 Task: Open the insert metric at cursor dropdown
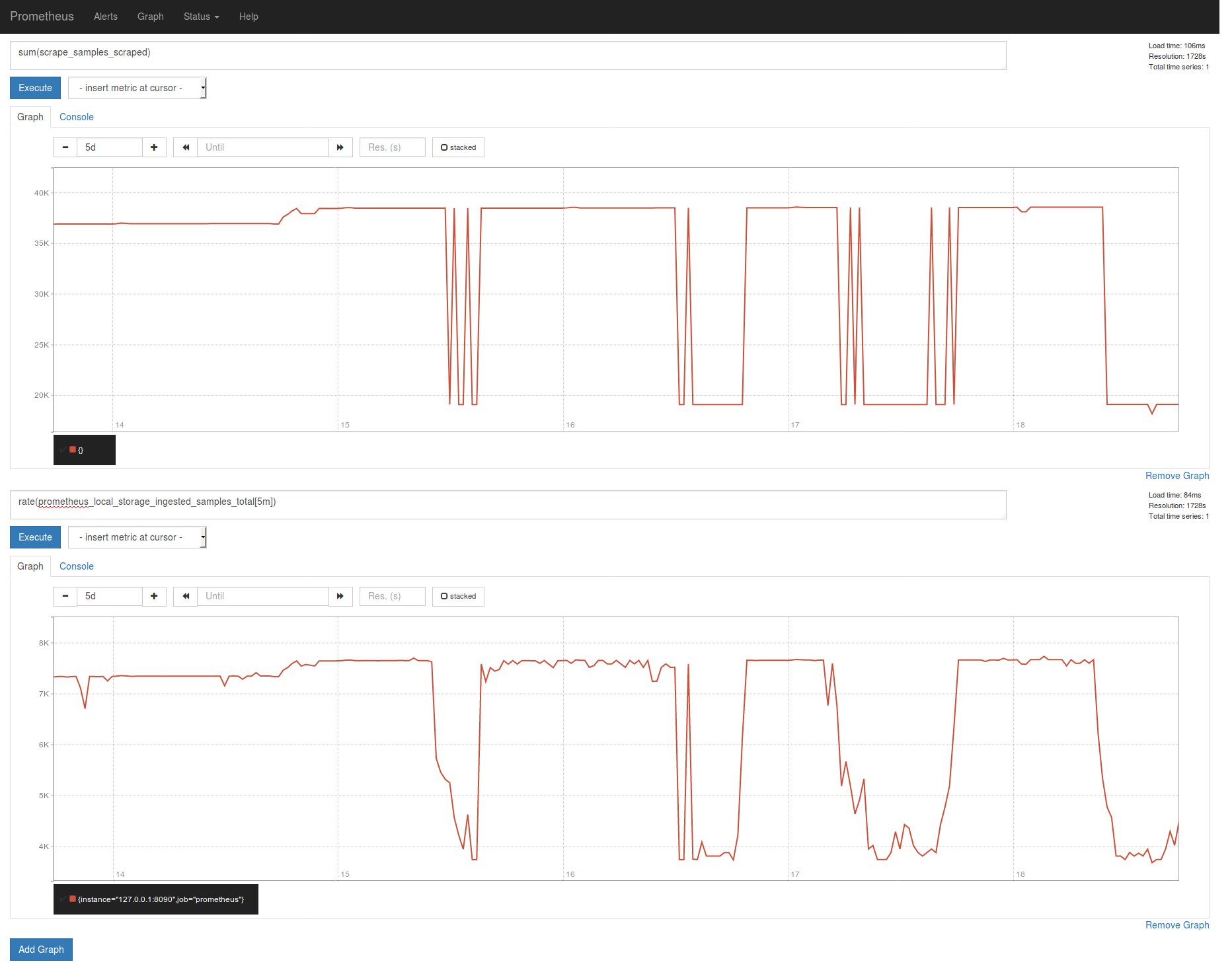pyautogui.click(x=137, y=87)
